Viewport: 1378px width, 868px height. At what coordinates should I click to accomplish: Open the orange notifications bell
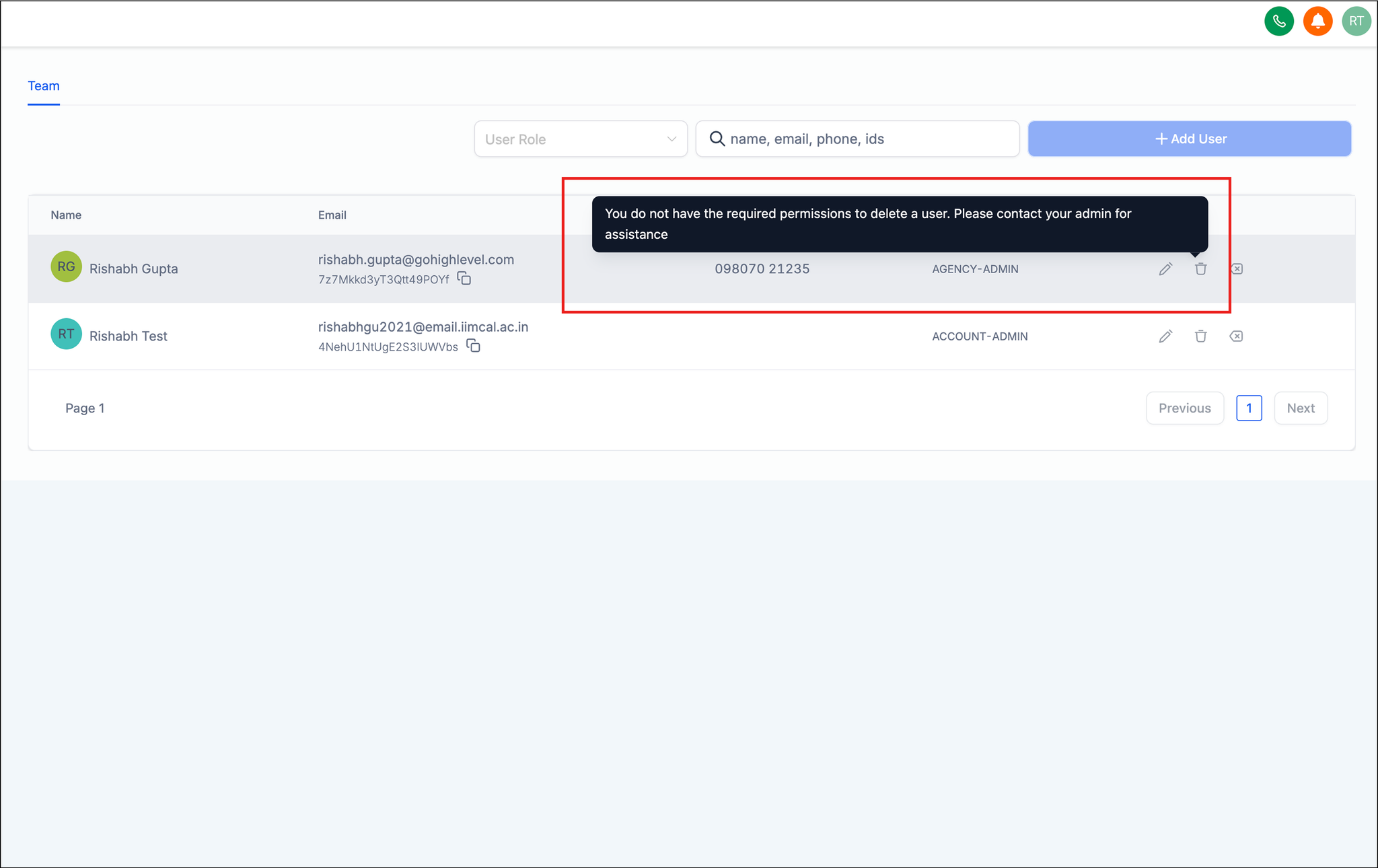click(x=1317, y=21)
